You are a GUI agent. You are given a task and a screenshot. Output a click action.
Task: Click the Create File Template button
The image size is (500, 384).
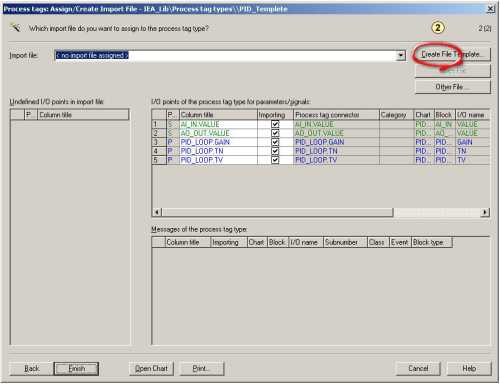[x=453, y=54]
